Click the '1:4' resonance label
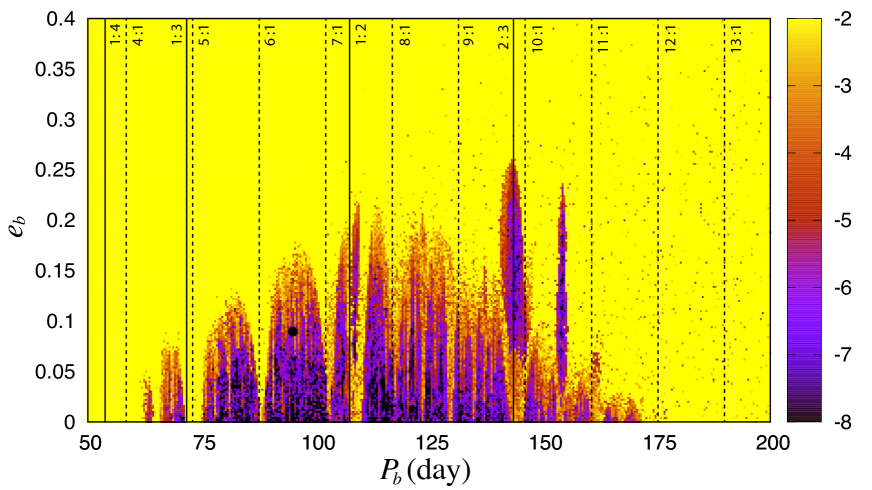872x490 pixels. (x=115, y=34)
